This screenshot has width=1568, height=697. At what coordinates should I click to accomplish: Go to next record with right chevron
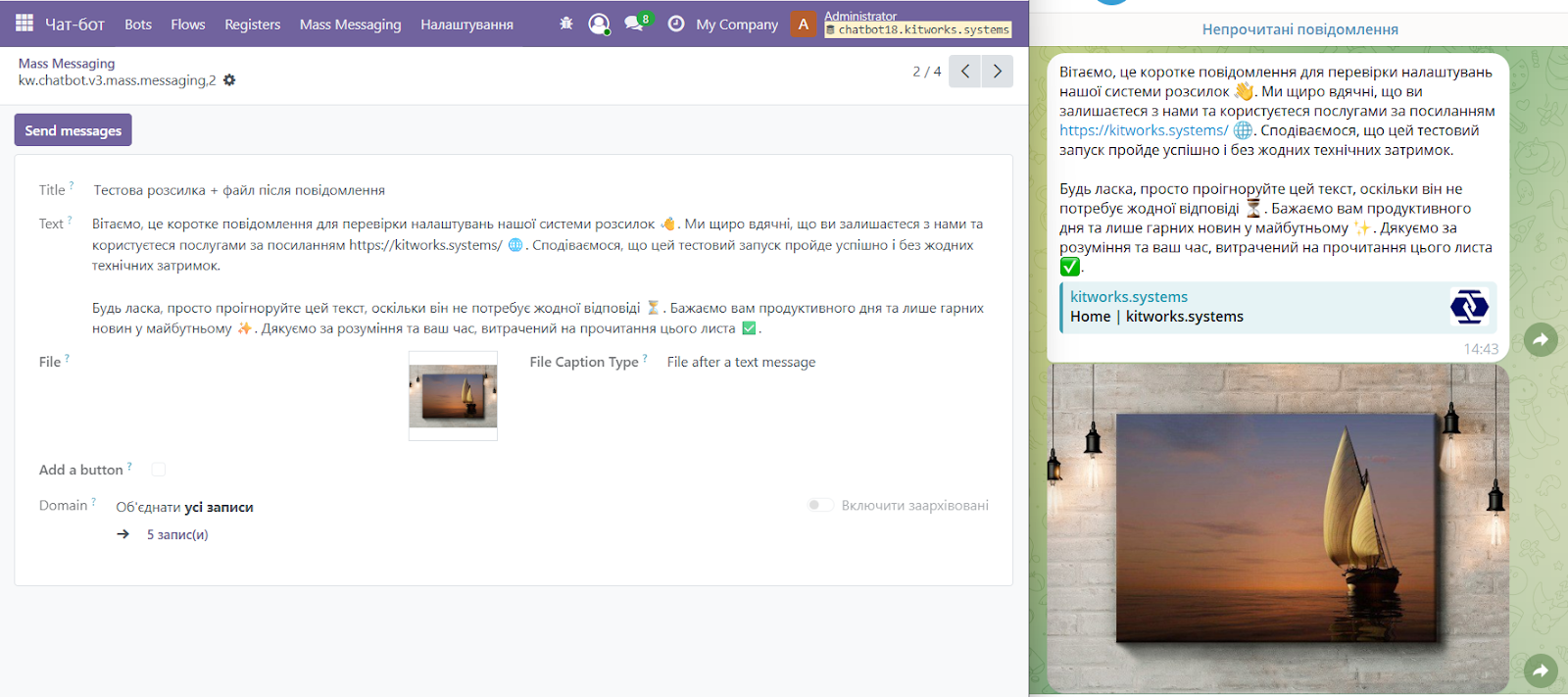point(998,72)
